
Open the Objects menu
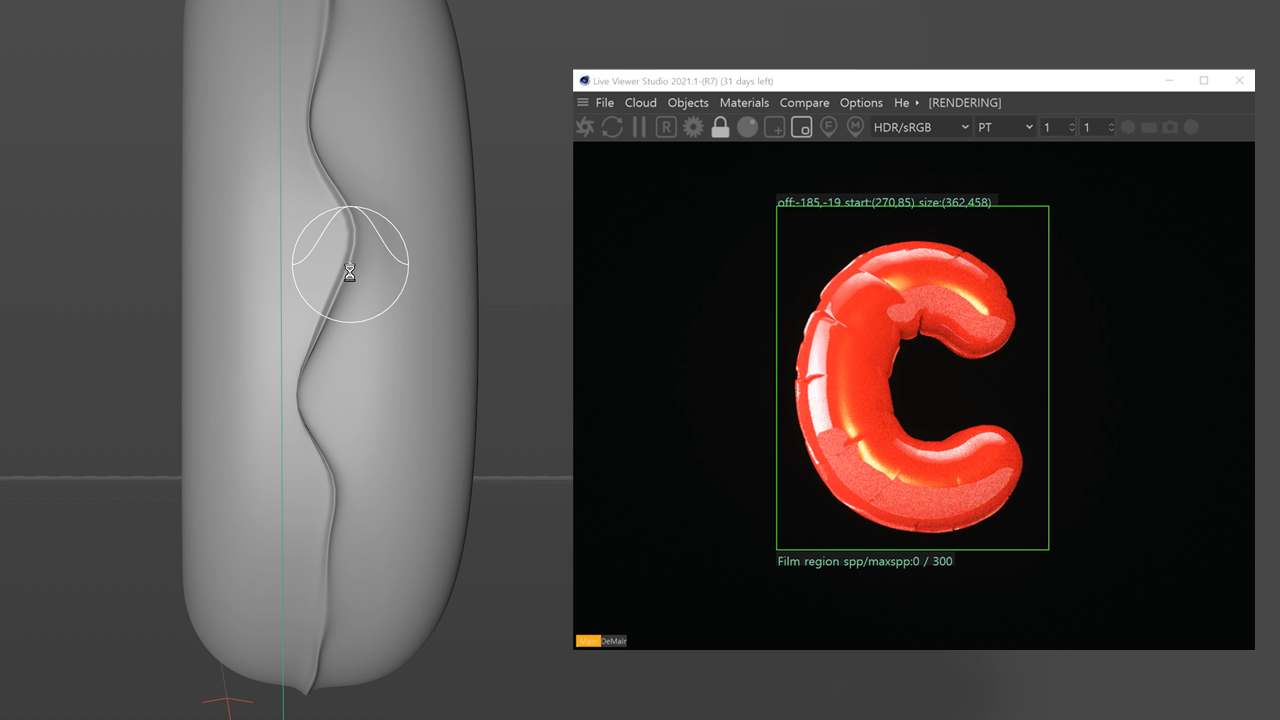688,103
